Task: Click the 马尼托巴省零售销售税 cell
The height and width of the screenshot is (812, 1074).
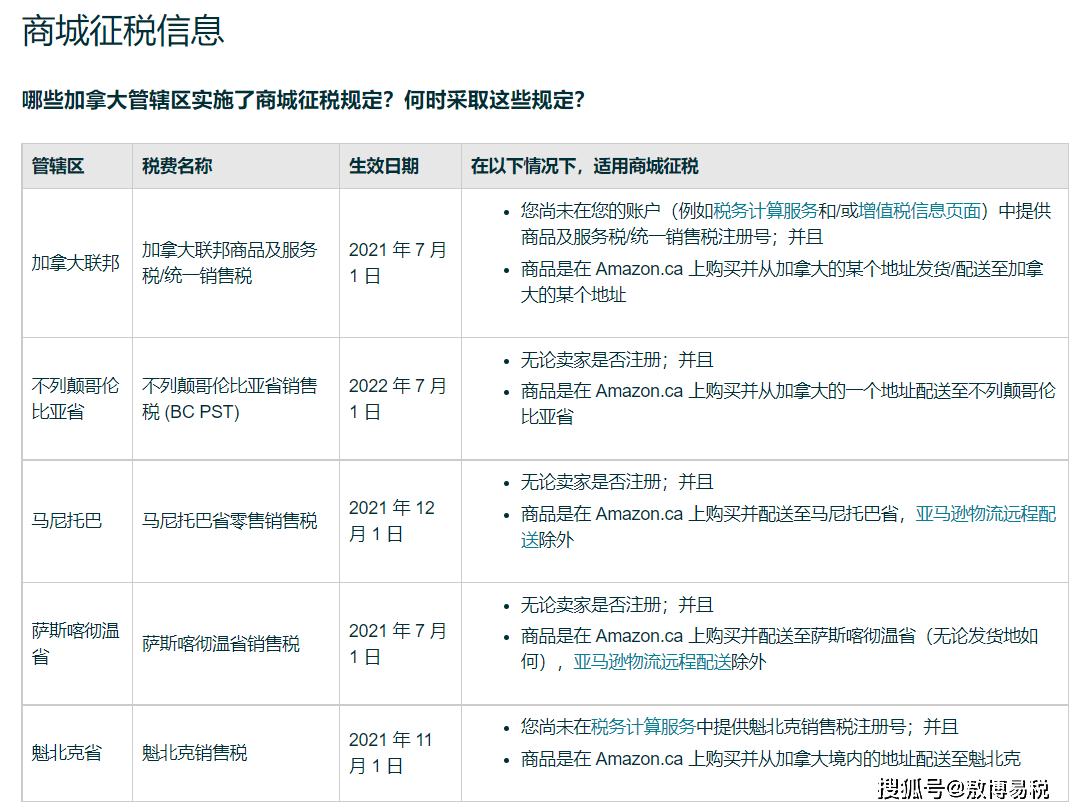Action: pyautogui.click(x=230, y=519)
